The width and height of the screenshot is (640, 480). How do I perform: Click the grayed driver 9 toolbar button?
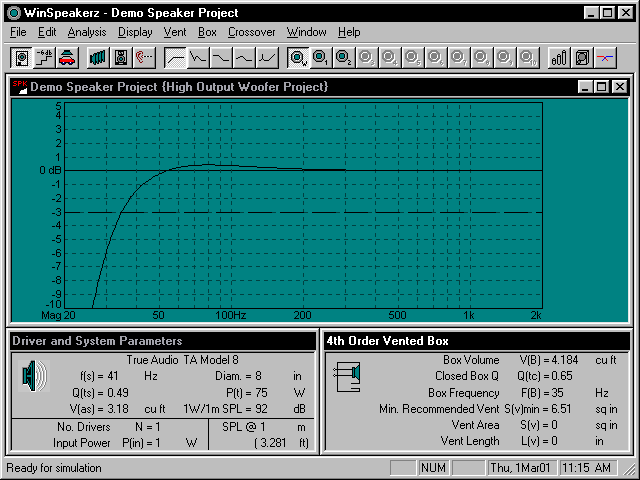tap(504, 58)
